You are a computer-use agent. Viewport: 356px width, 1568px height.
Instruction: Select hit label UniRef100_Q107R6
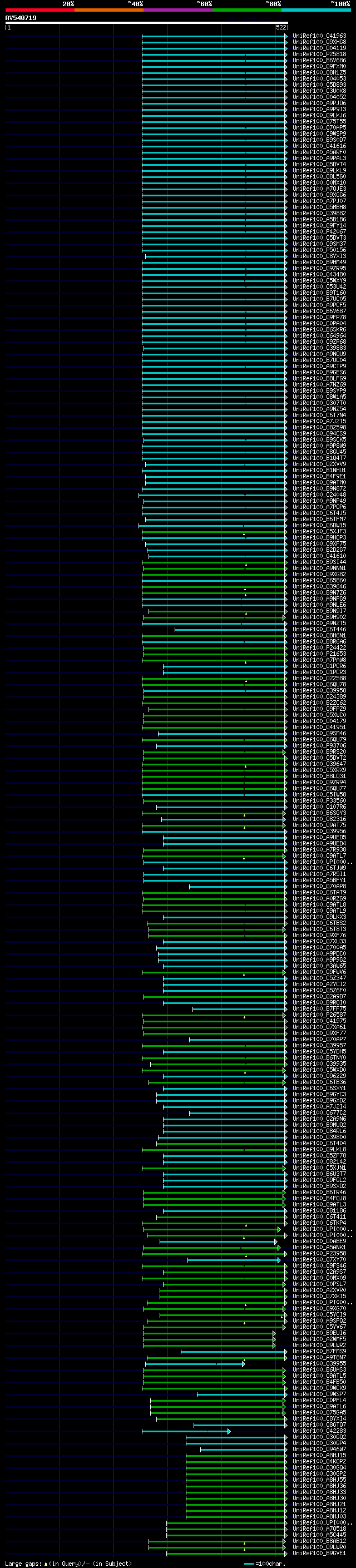click(319, 807)
